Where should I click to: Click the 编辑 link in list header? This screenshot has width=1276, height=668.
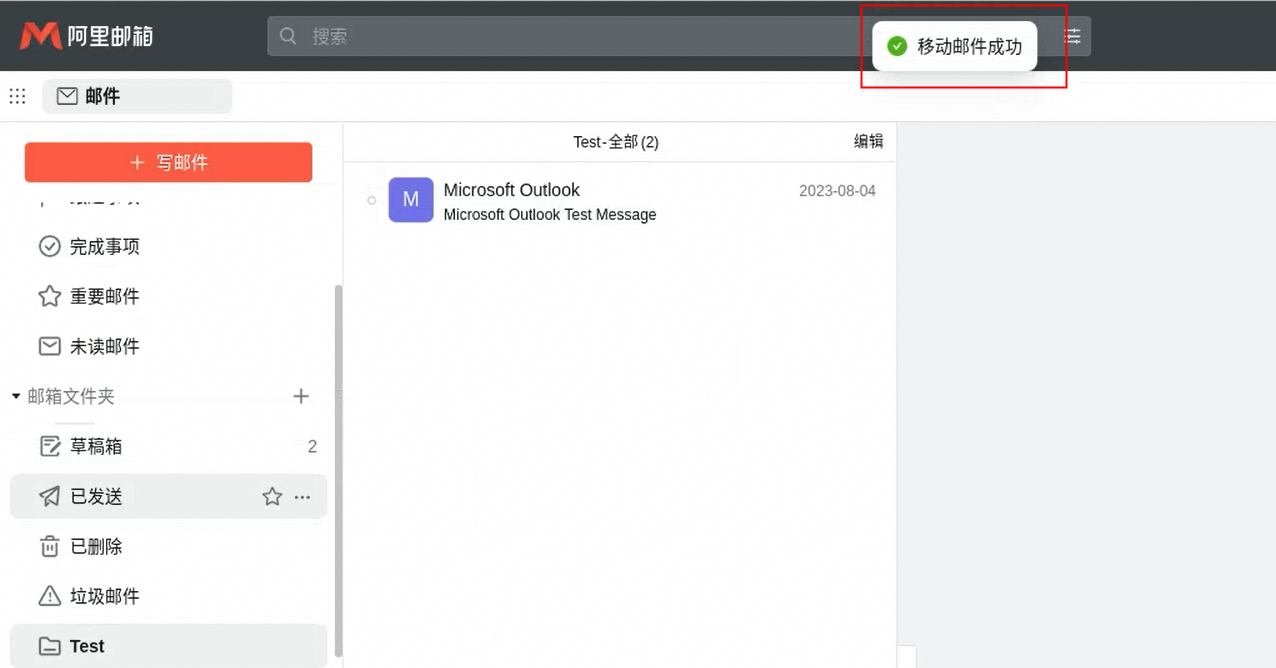pos(868,142)
